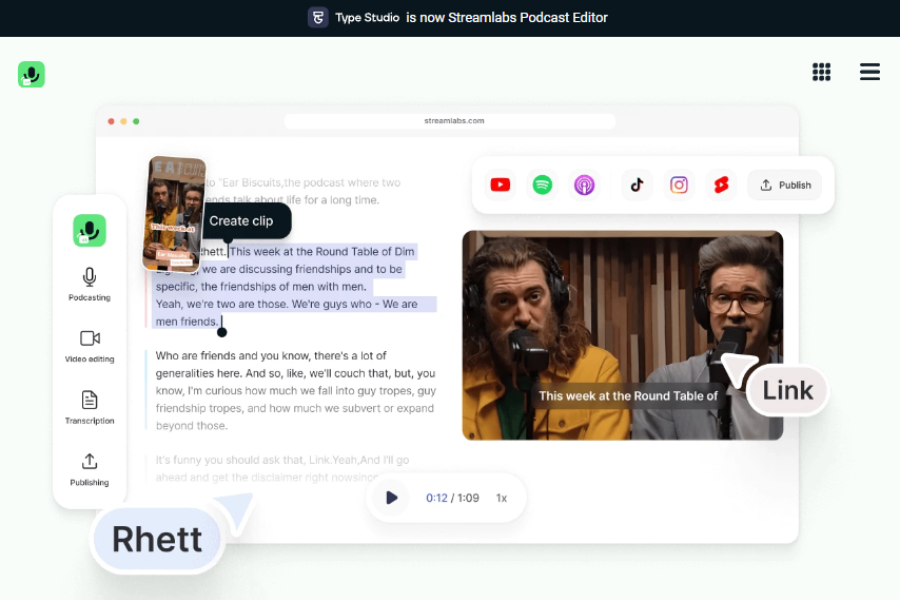The width and height of the screenshot is (900, 600).
Task: Select the Instagram publish icon
Action: pyautogui.click(x=679, y=185)
